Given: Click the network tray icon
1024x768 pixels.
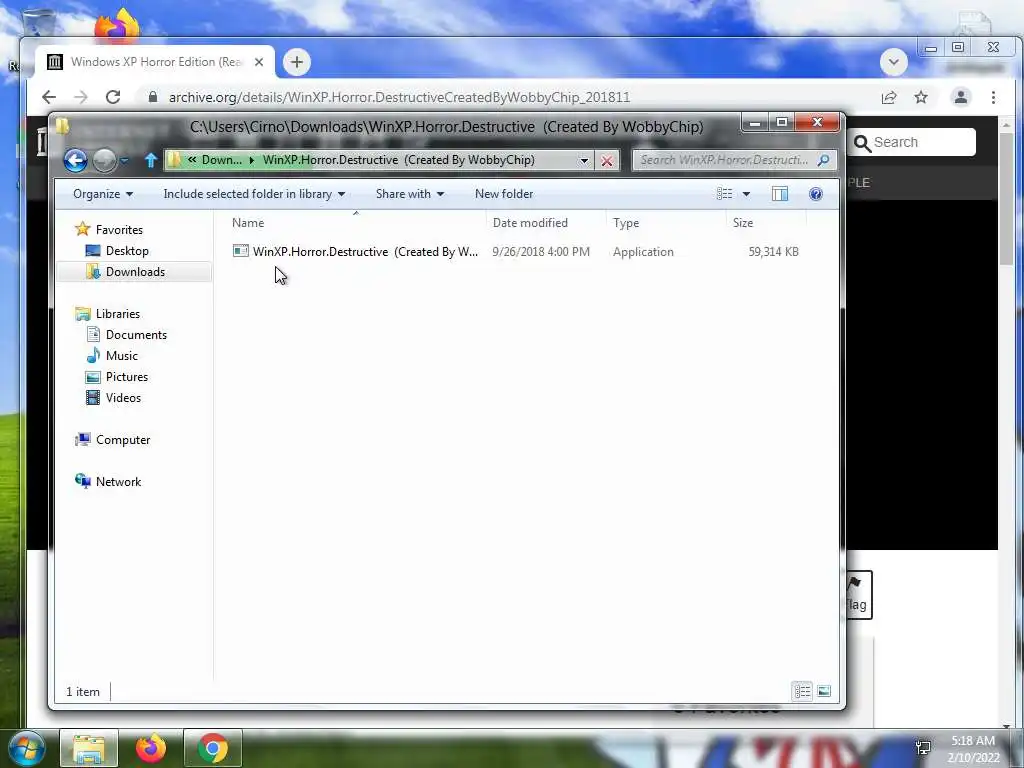Looking at the screenshot, I should 923,748.
